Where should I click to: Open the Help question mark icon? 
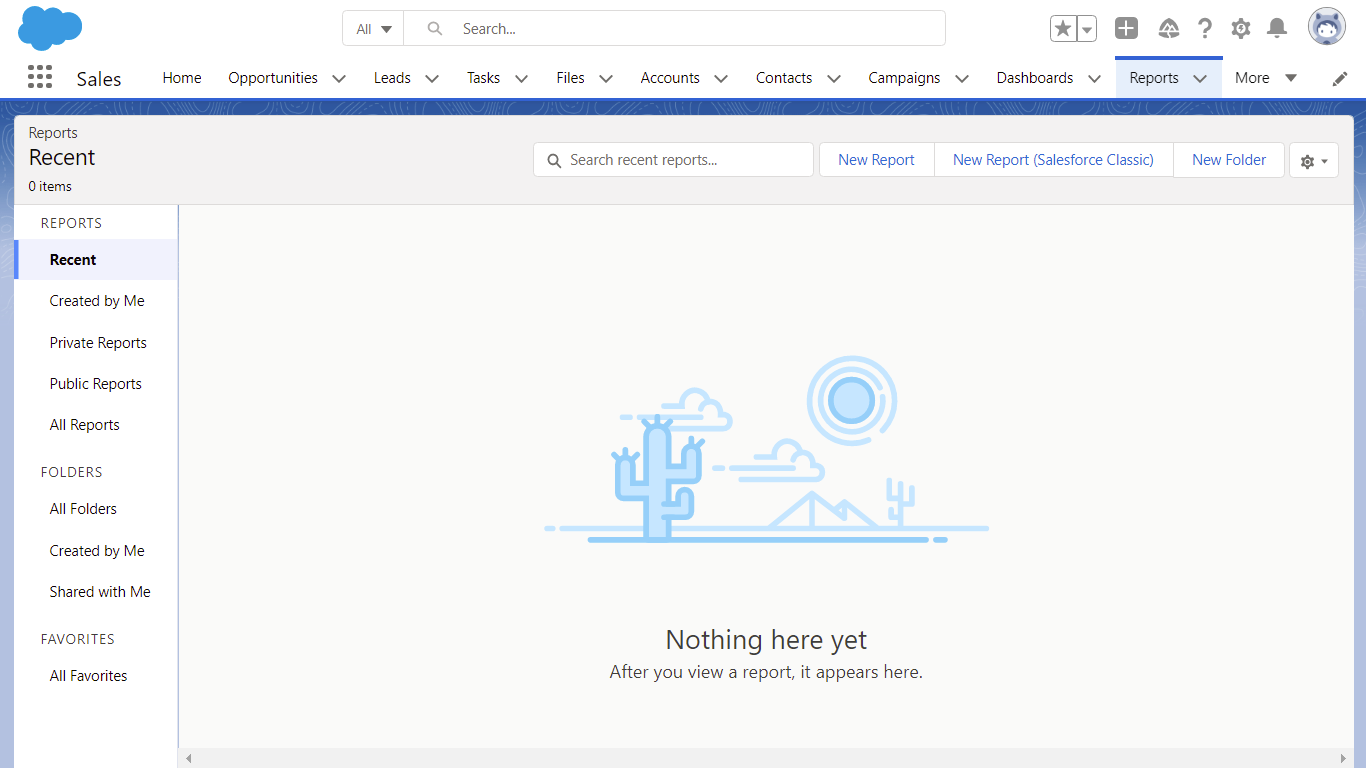pyautogui.click(x=1205, y=28)
